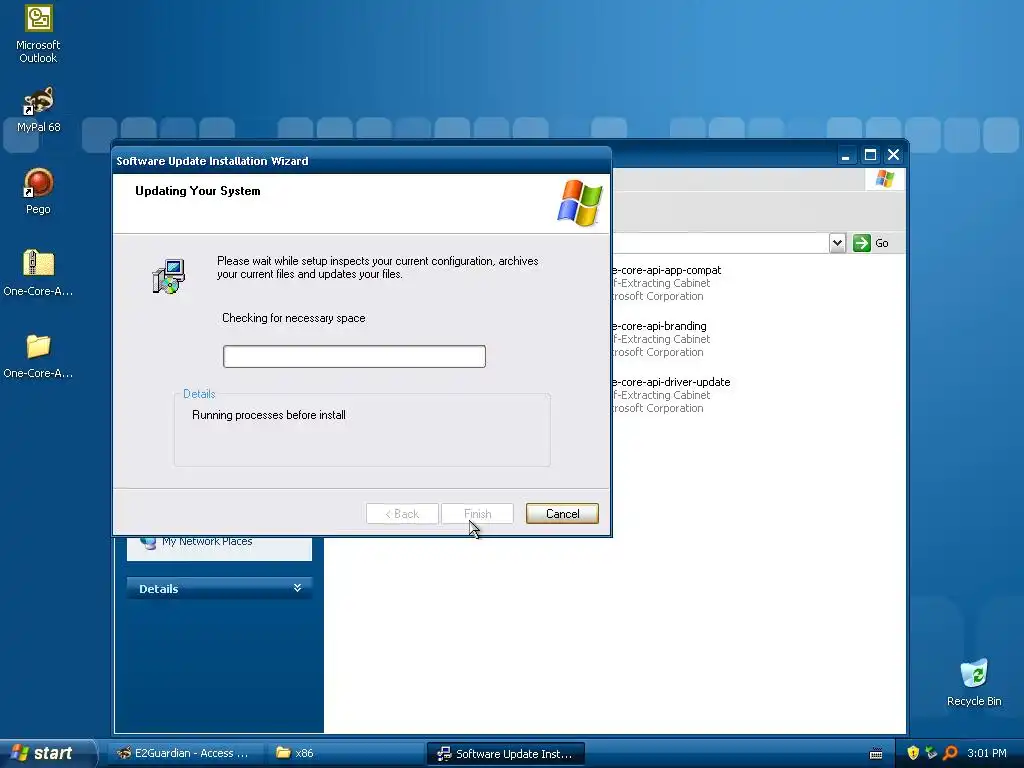The height and width of the screenshot is (768, 1024).
Task: Click the Running processes before install text
Action: click(269, 415)
